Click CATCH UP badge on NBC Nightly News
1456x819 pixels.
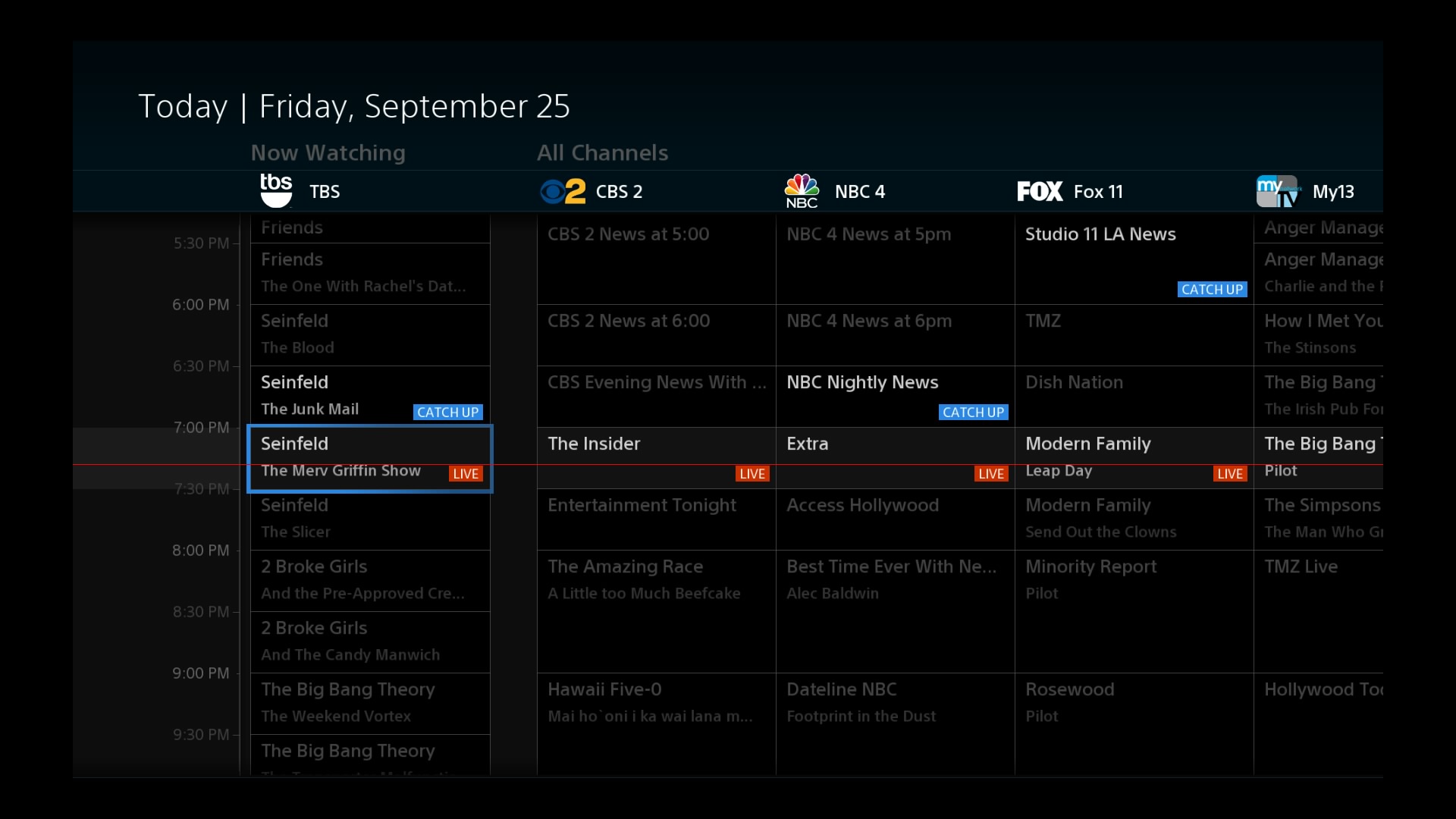974,412
